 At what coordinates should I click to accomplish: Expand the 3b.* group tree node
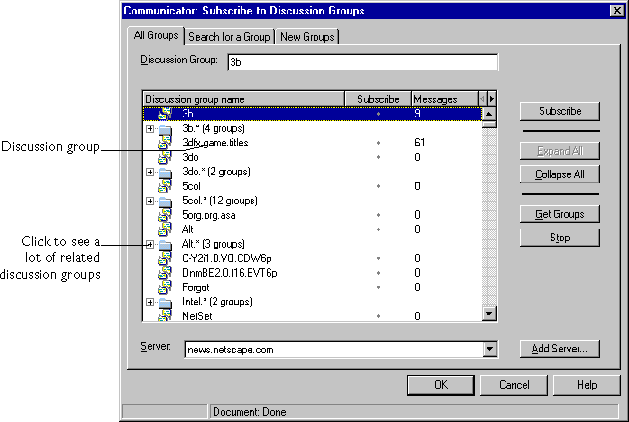tap(150, 129)
